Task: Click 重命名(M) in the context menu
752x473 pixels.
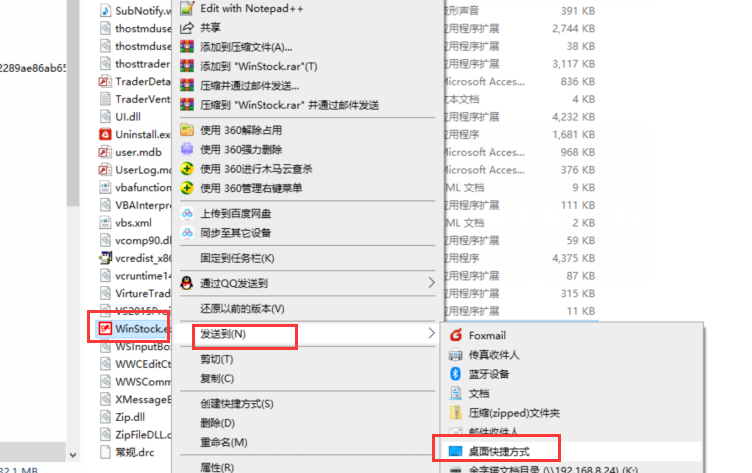Action: (x=224, y=442)
